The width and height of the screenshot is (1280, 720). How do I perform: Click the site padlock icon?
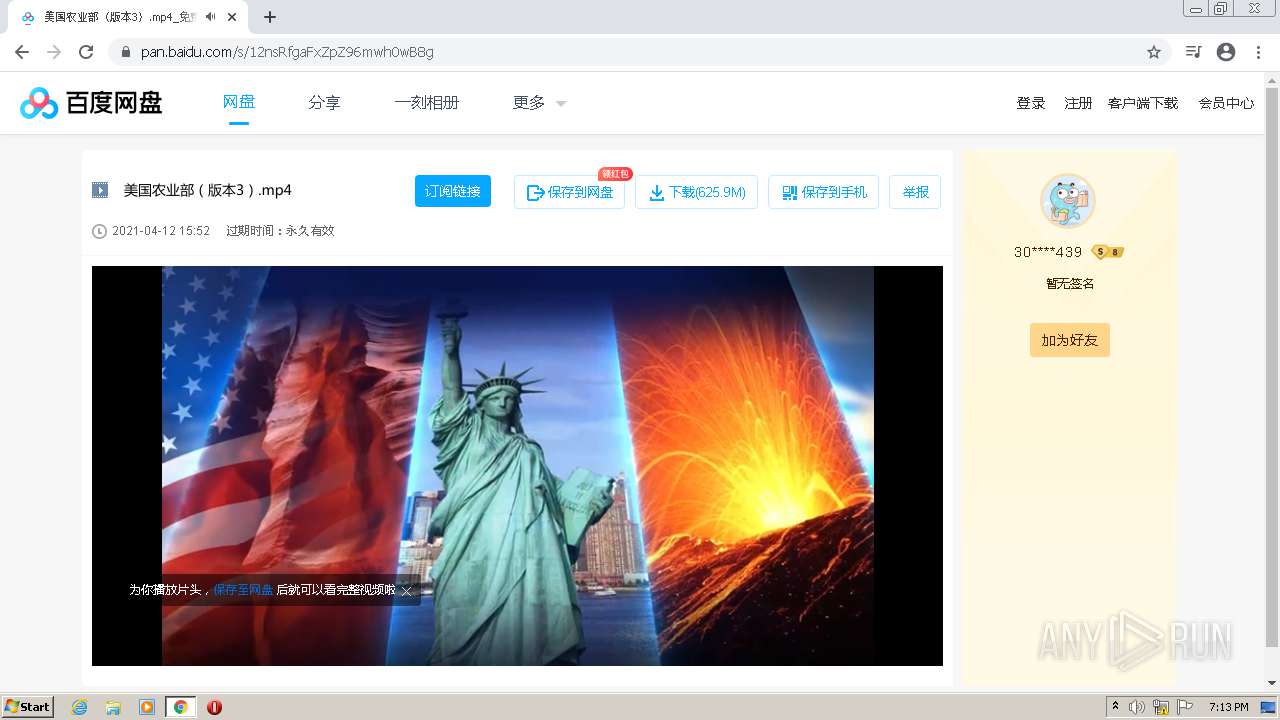click(126, 52)
